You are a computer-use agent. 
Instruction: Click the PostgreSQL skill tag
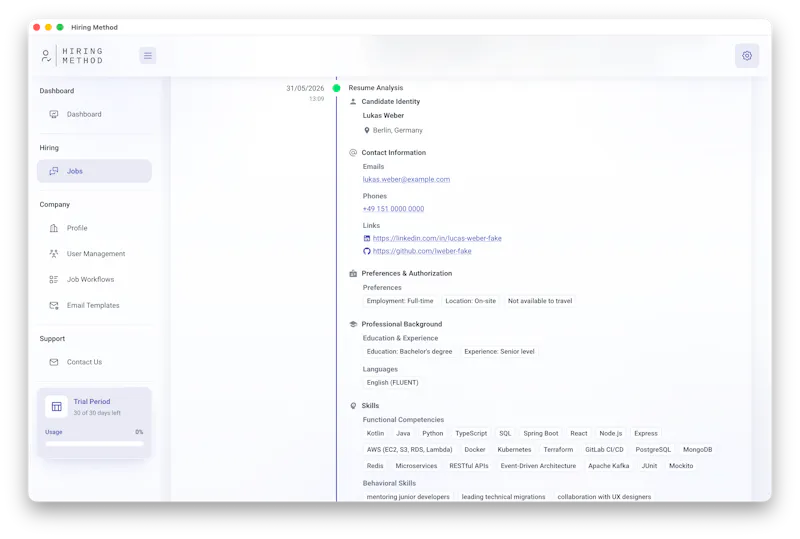point(653,450)
